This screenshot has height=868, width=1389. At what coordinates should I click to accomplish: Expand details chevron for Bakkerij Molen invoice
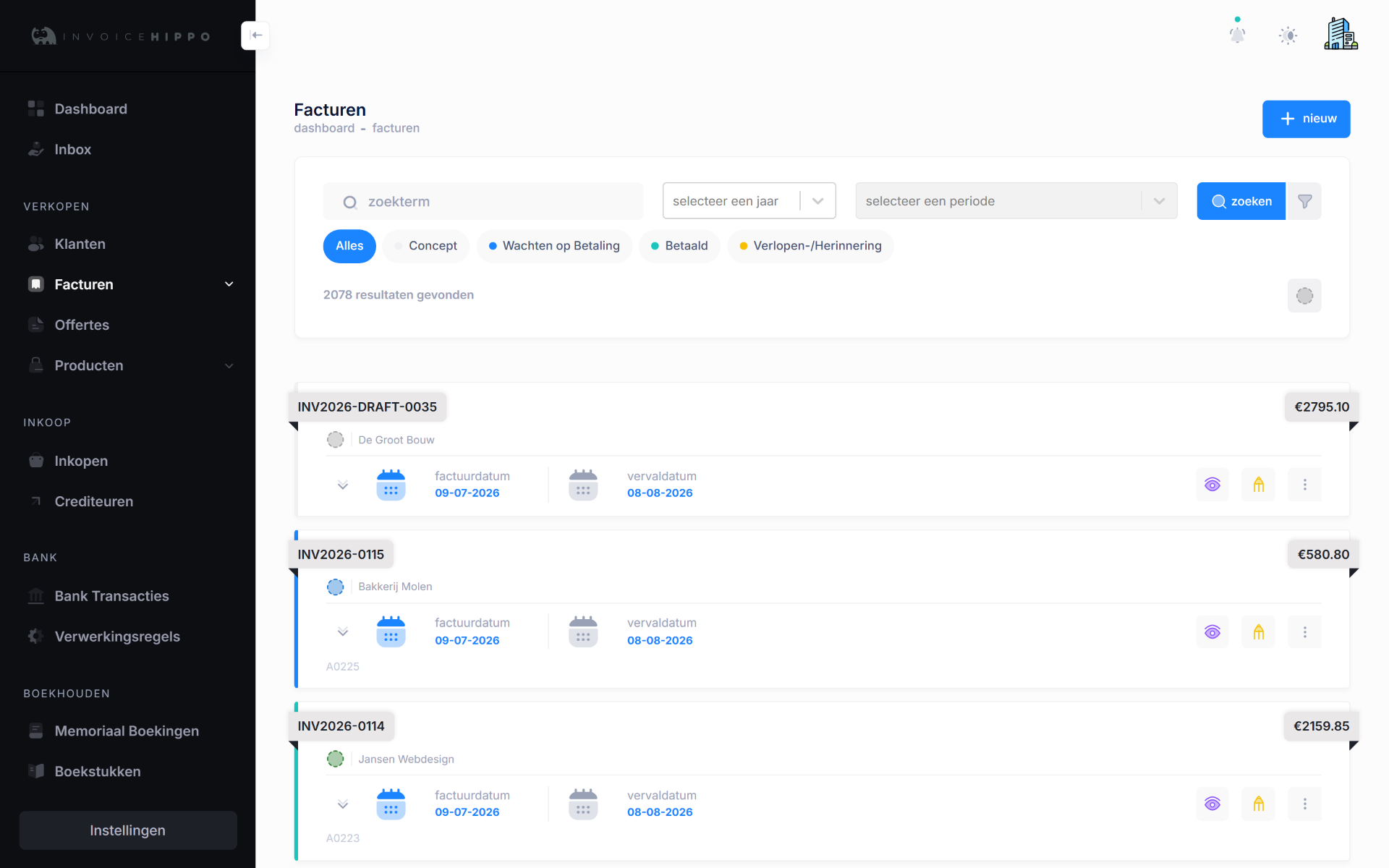pos(343,632)
